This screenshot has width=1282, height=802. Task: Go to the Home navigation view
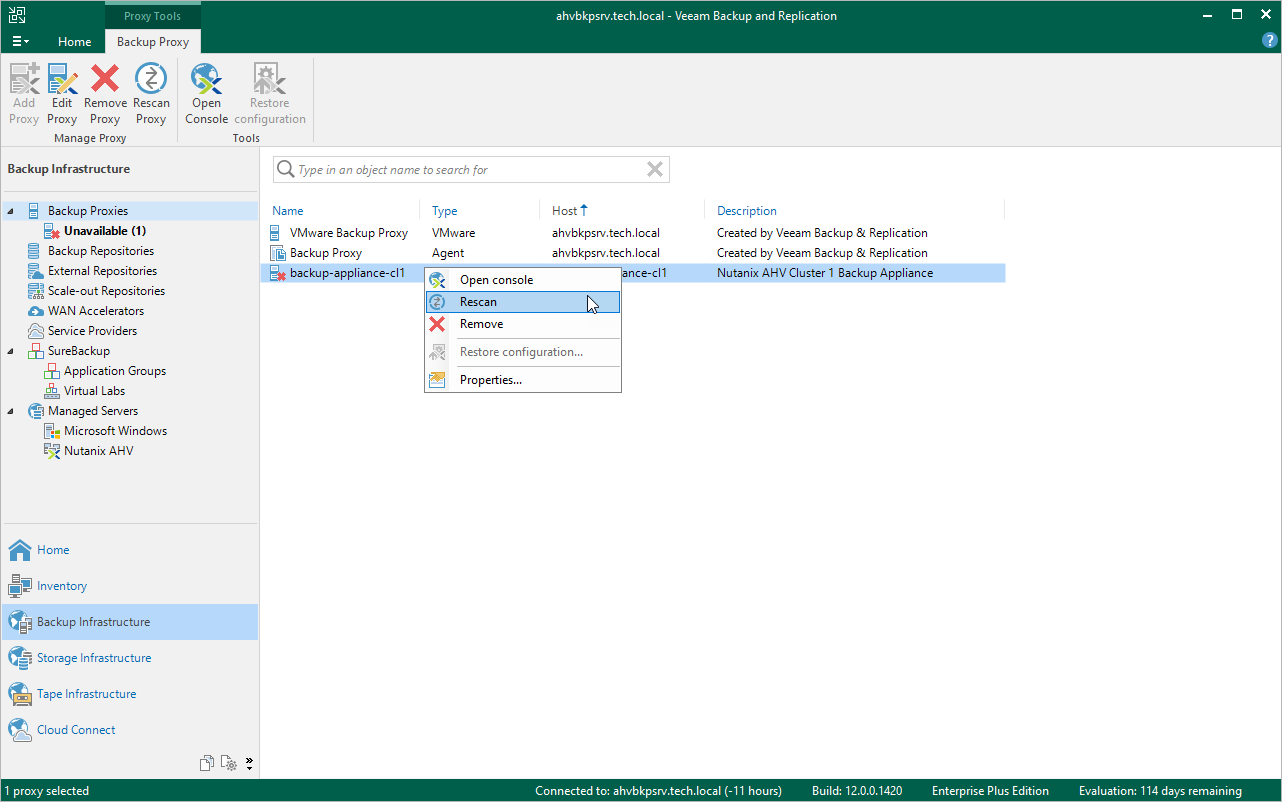tap(129, 550)
